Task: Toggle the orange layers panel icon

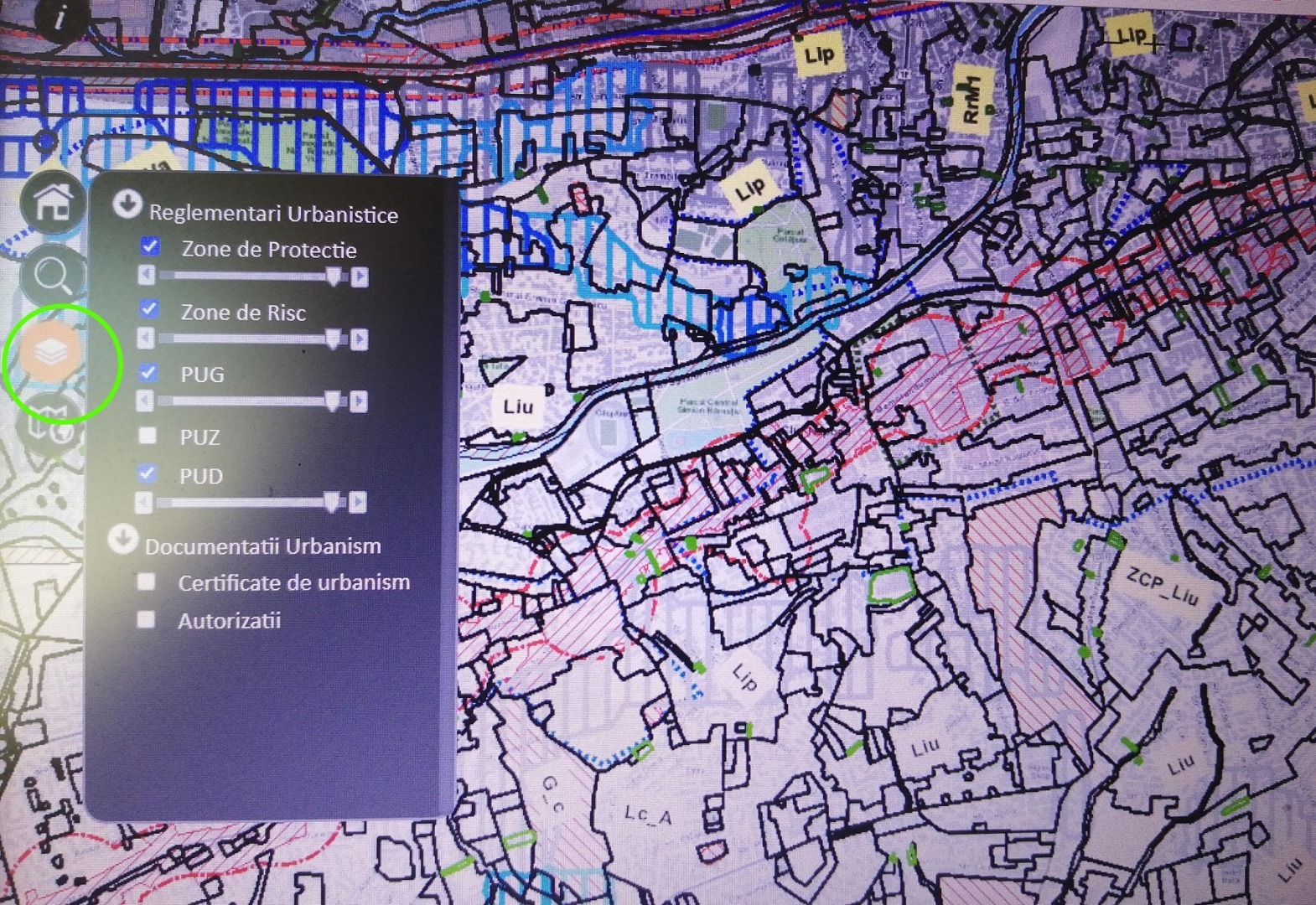Action: pyautogui.click(x=52, y=351)
